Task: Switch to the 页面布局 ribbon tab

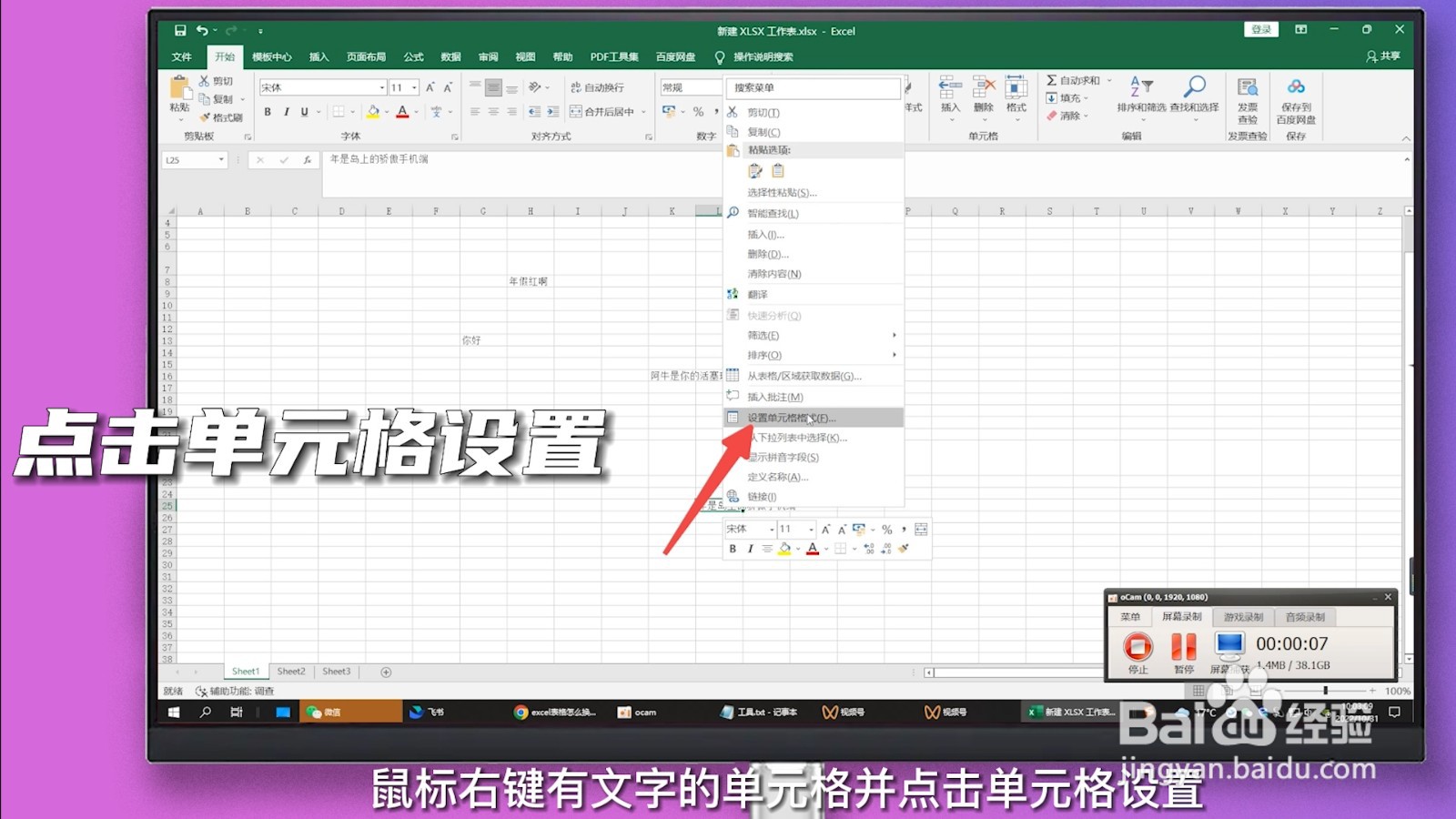Action: 364,56
